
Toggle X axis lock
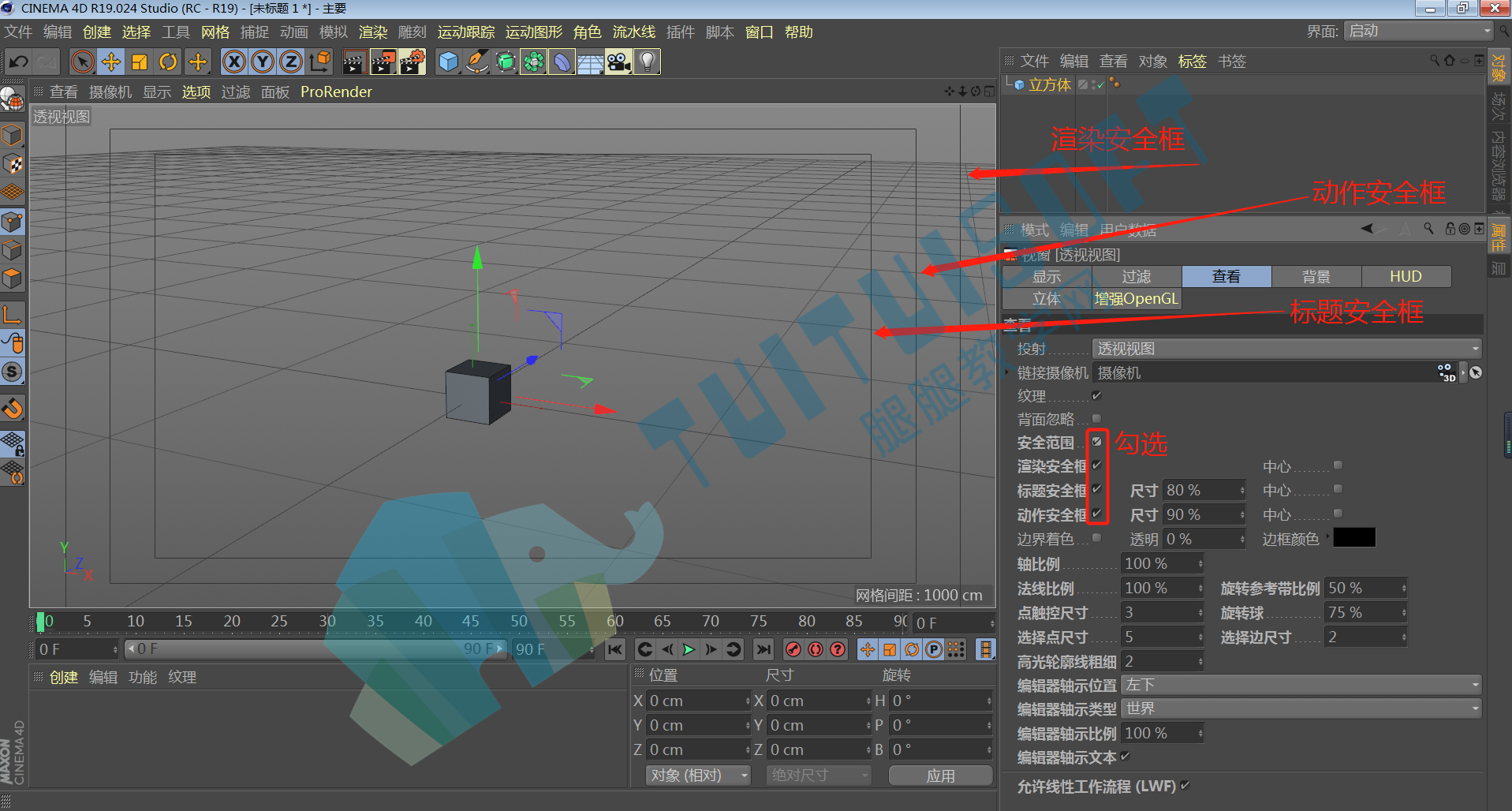234,62
